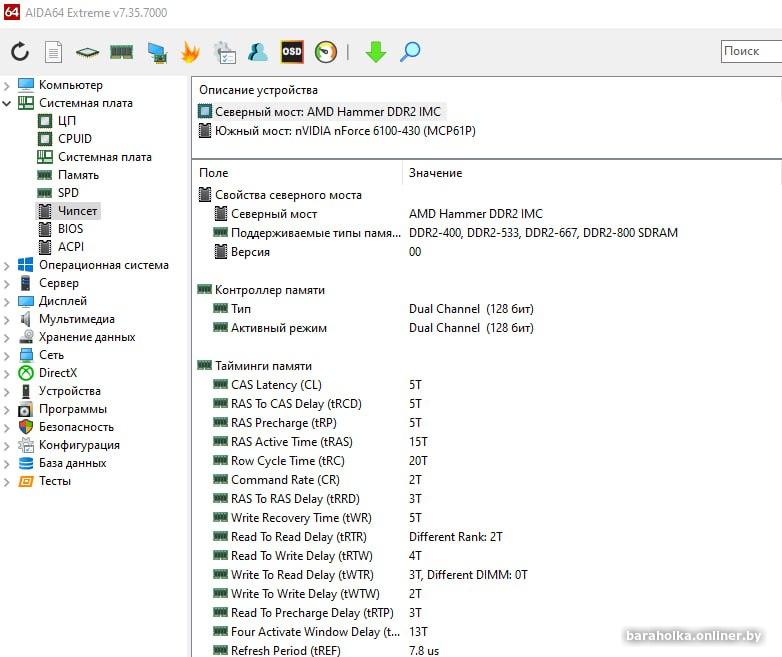Select CPUID in the tree
The height and width of the screenshot is (657, 782).
pos(75,139)
